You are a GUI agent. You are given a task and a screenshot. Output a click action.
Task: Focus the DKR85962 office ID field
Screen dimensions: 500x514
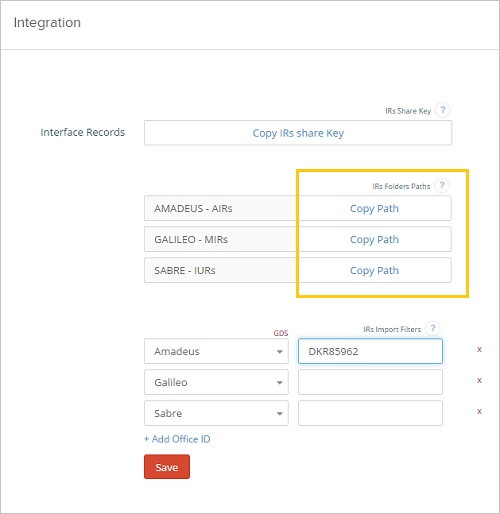(x=370, y=351)
